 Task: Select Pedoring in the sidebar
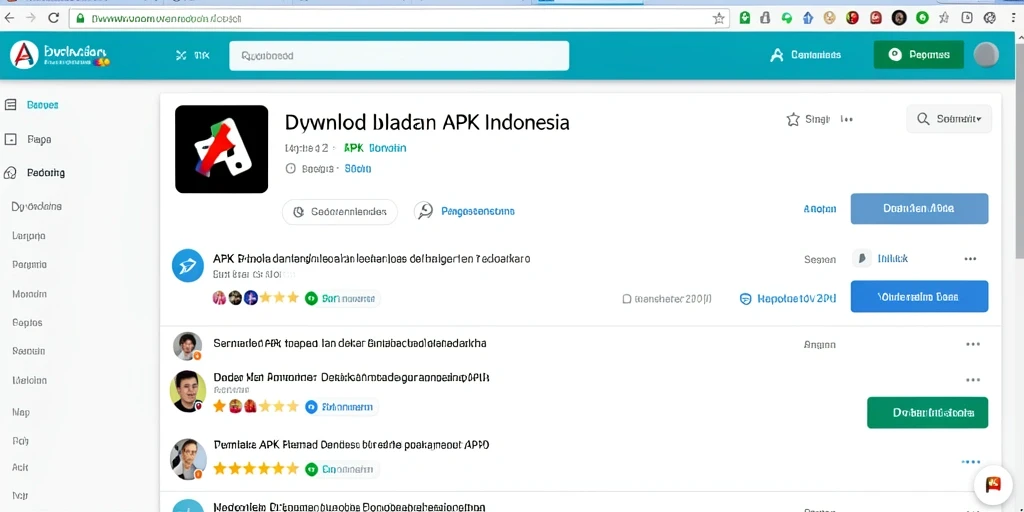click(x=46, y=173)
